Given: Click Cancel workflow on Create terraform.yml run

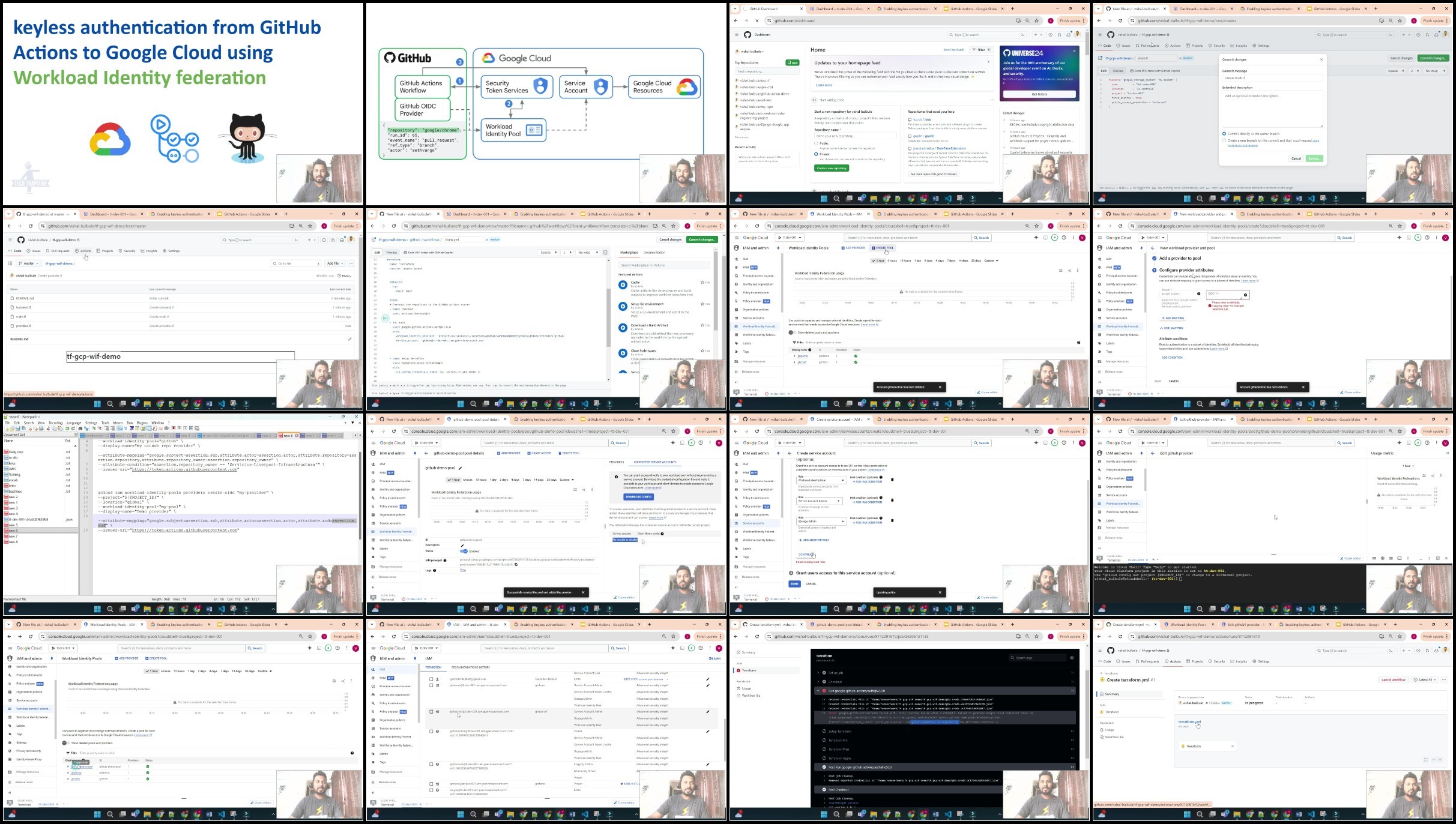Looking at the screenshot, I should pyautogui.click(x=1393, y=680).
